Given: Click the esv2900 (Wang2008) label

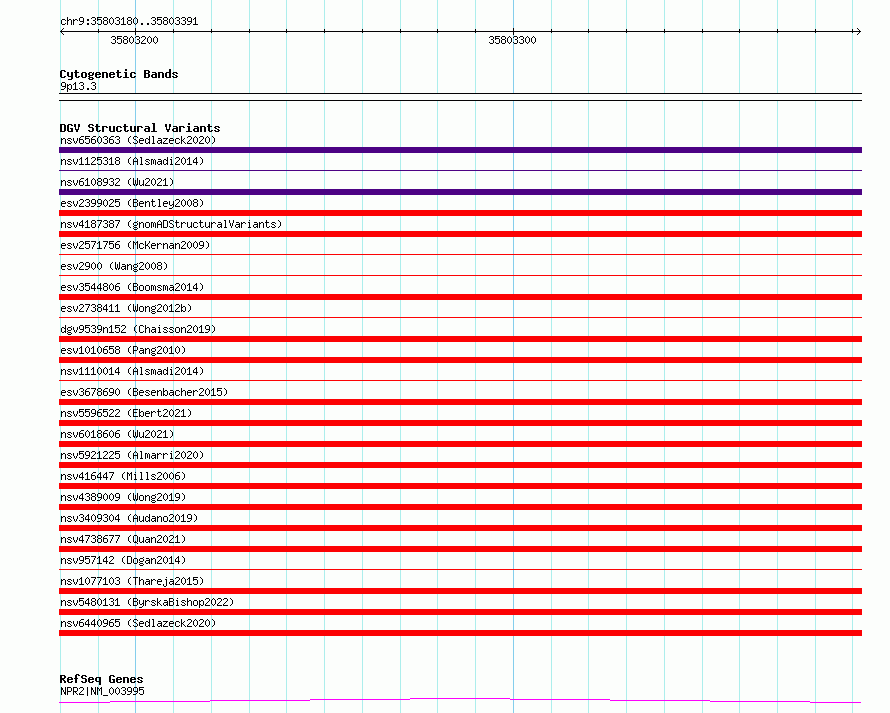Looking at the screenshot, I should click(x=114, y=266).
